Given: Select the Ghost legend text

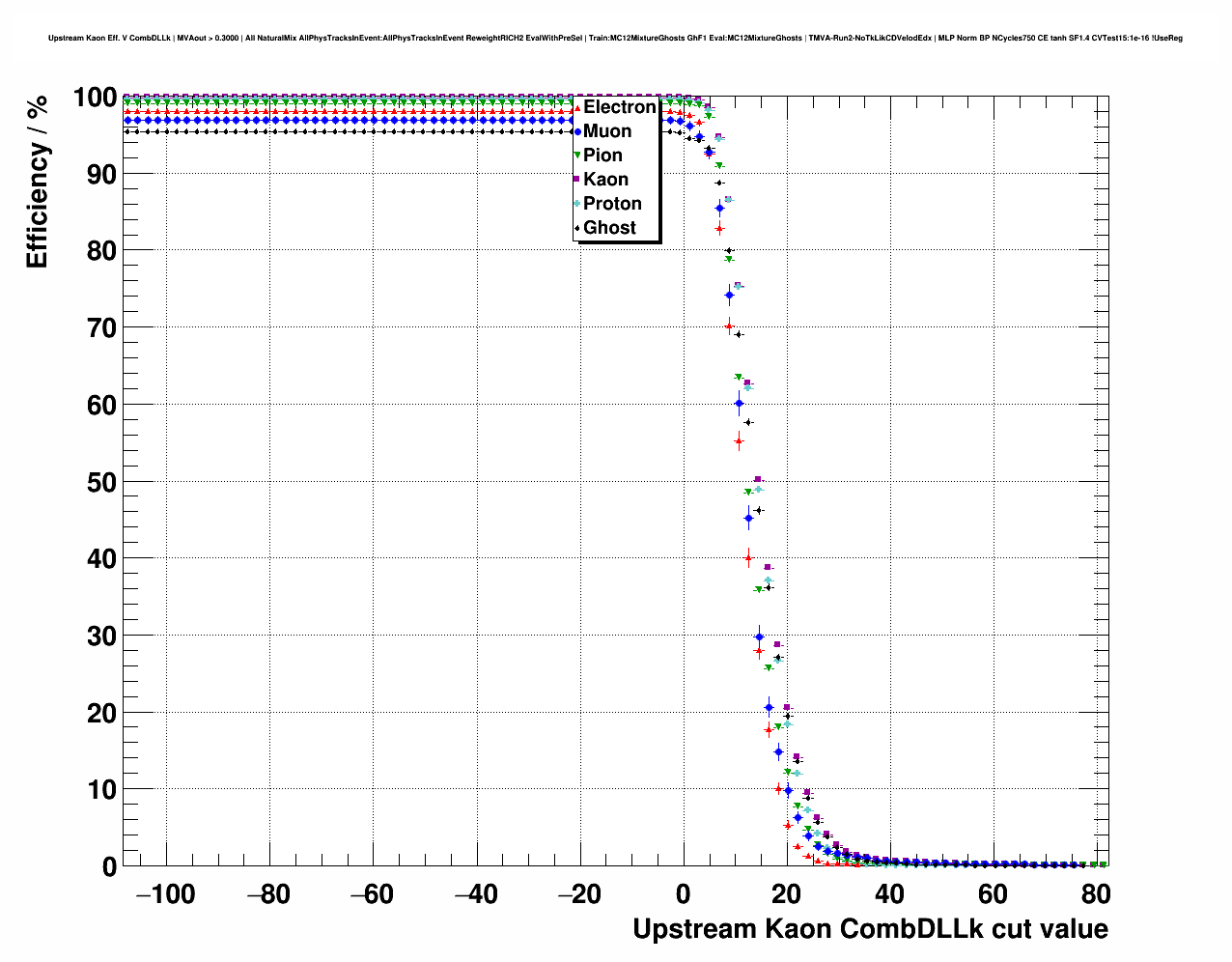Looking at the screenshot, I should (x=609, y=228).
